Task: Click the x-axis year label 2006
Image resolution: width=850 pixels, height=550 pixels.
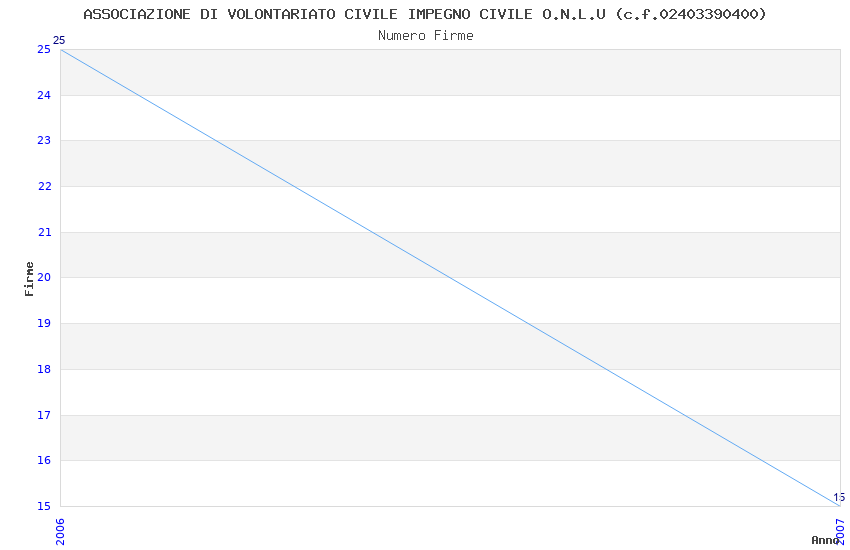Action: pyautogui.click(x=60, y=529)
